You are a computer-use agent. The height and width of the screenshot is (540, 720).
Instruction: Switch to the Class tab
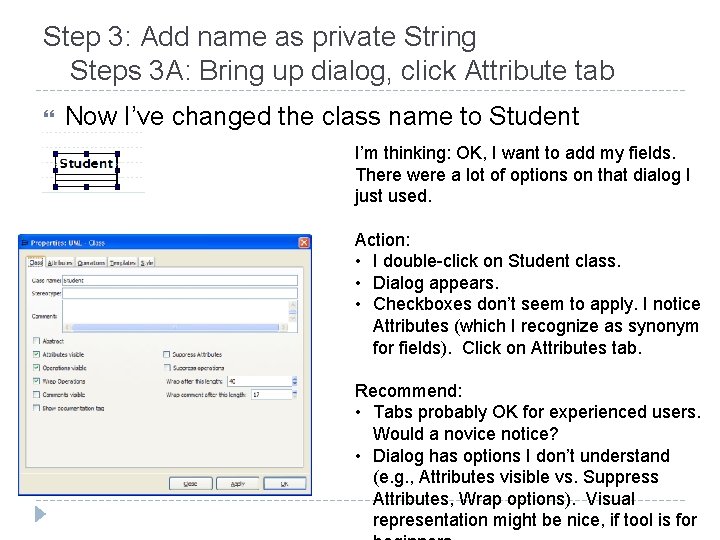[36, 262]
